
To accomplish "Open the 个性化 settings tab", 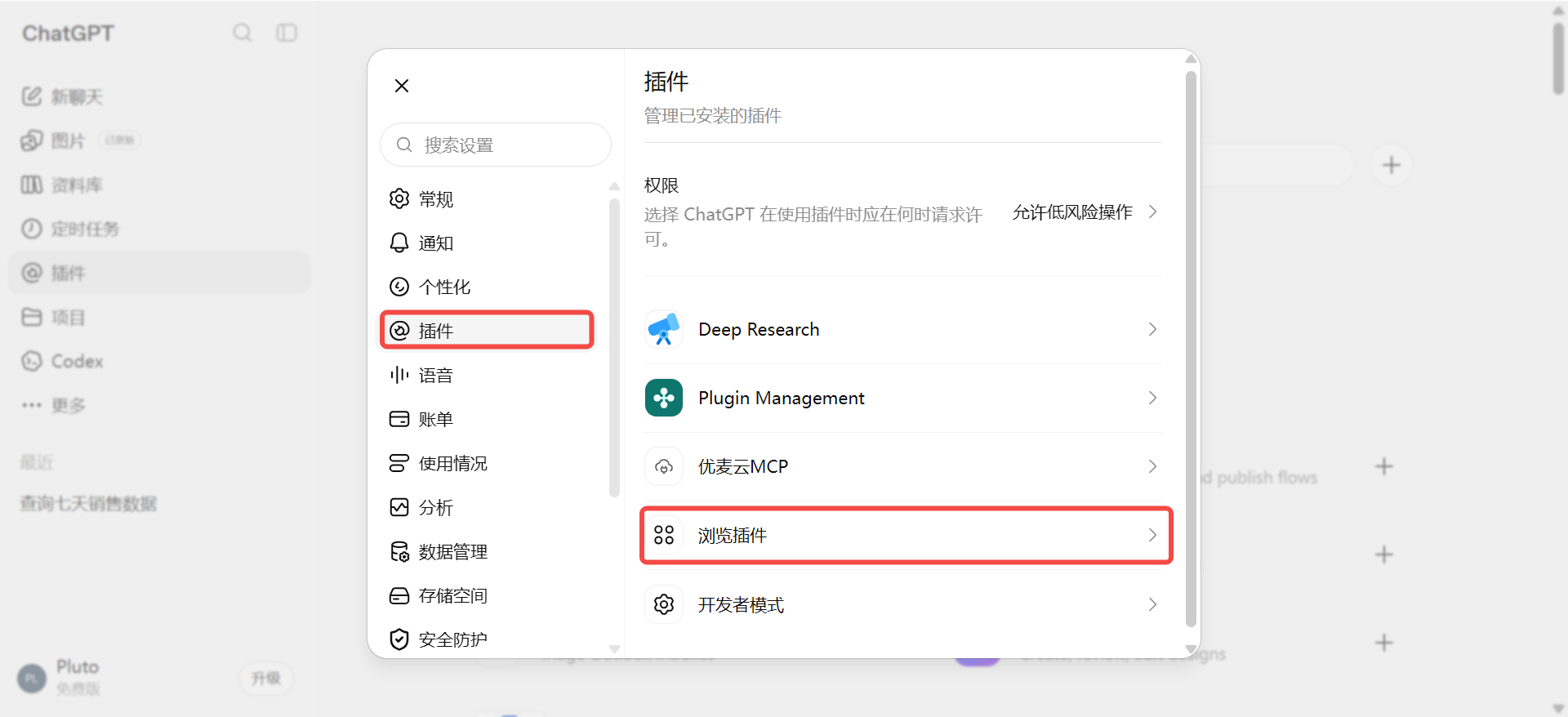I will [488, 287].
